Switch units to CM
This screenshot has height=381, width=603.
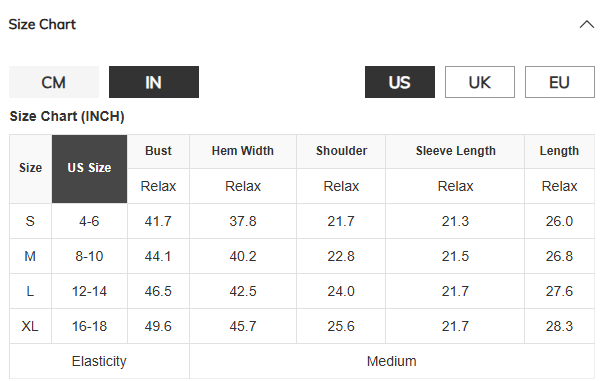[54, 82]
